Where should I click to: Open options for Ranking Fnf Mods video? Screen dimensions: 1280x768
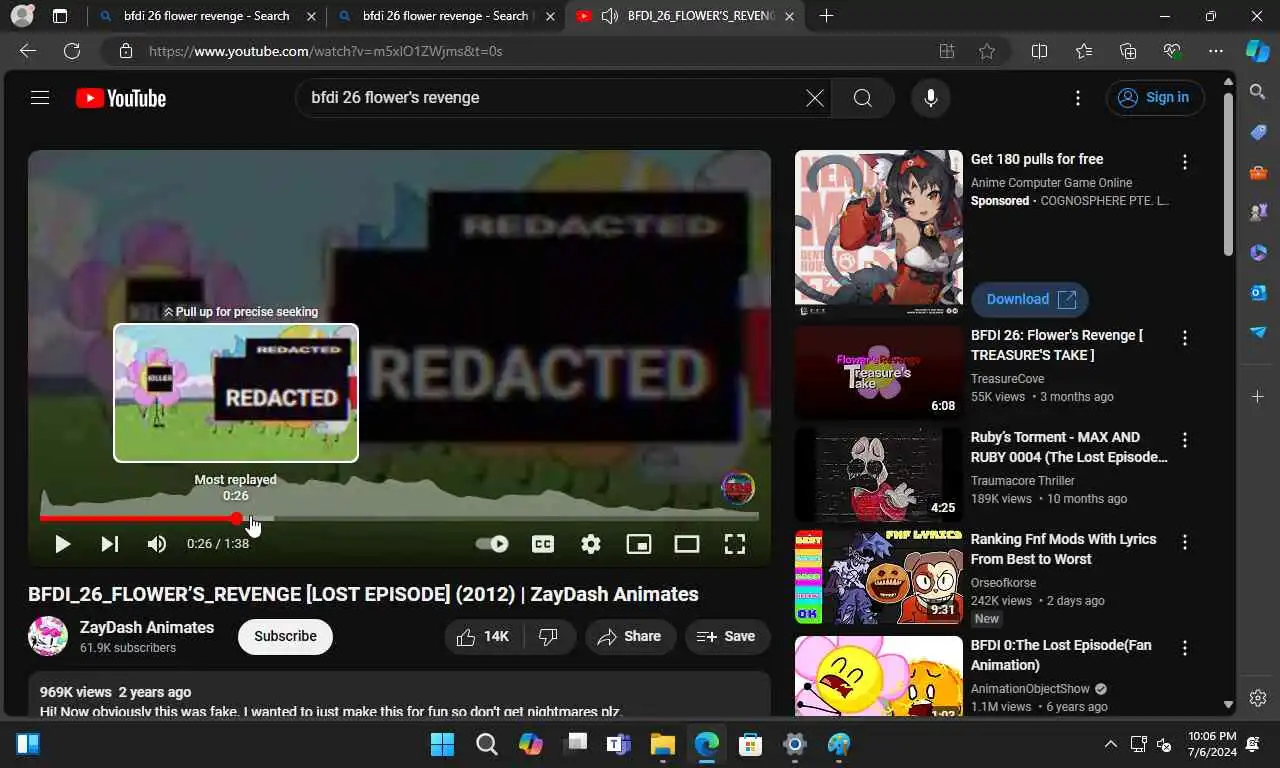1185,542
